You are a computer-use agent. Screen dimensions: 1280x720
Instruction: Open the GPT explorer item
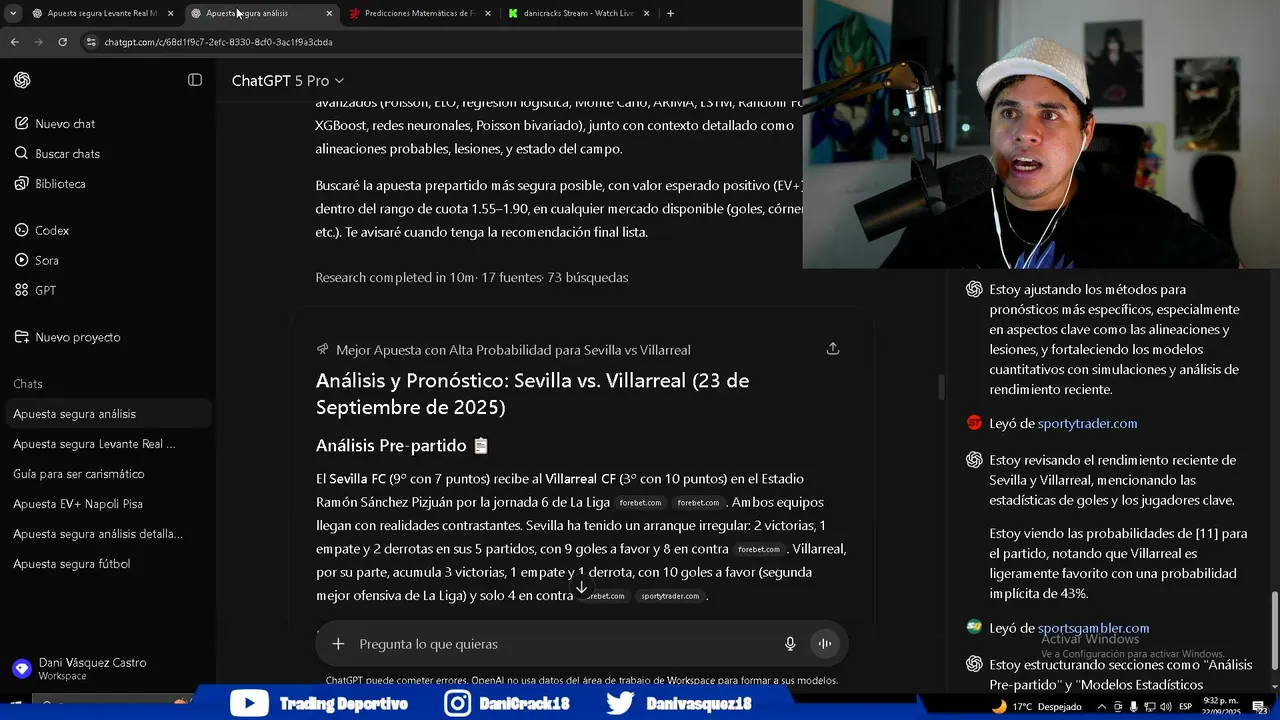[x=45, y=290]
